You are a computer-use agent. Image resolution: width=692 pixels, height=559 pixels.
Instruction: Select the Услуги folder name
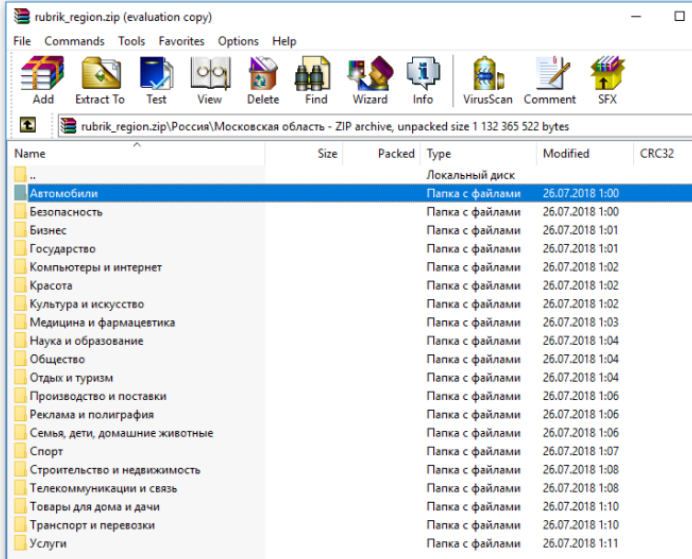pyautogui.click(x=48, y=544)
